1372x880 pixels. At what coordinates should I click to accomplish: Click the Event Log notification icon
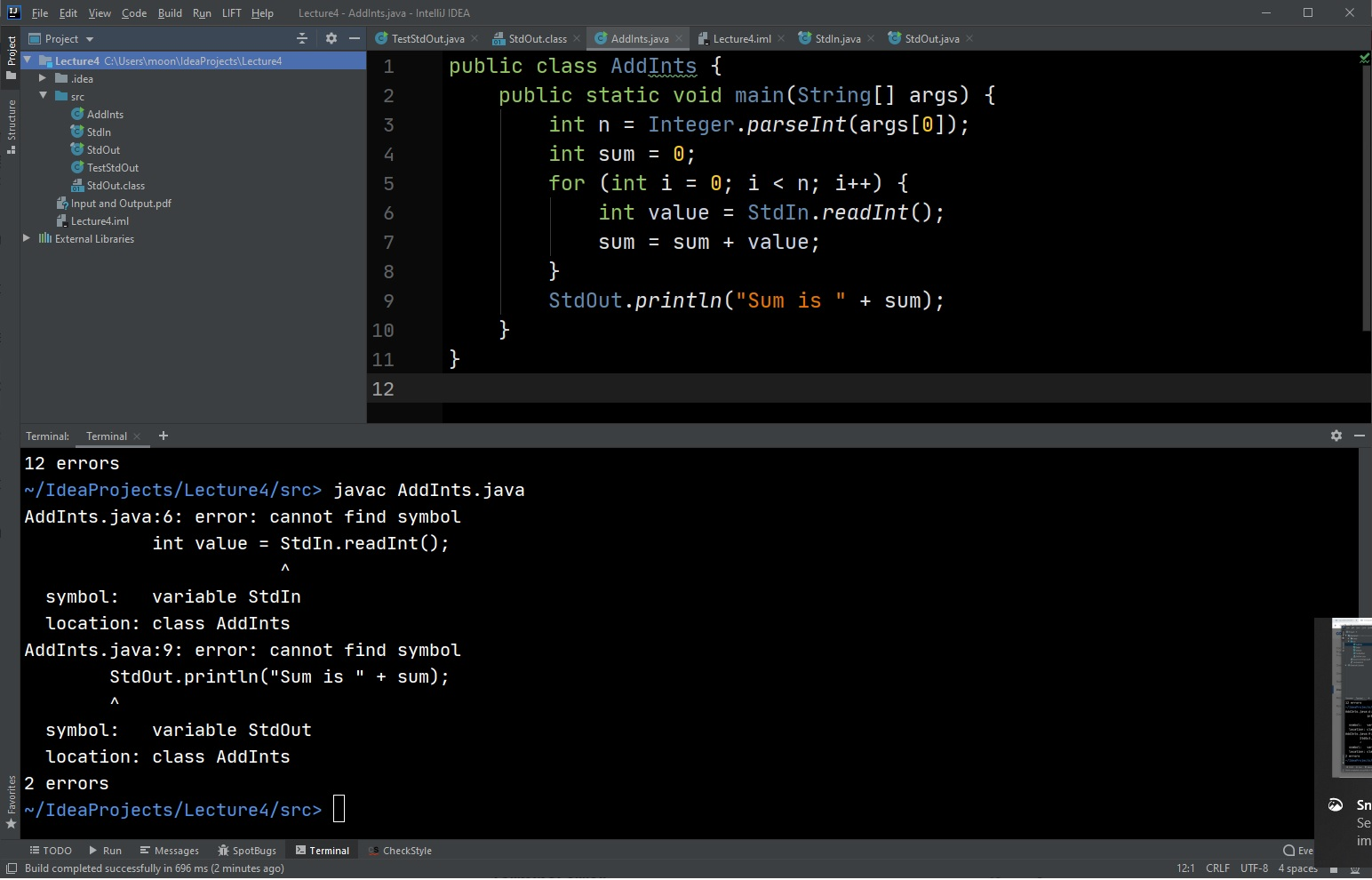[x=1288, y=851]
